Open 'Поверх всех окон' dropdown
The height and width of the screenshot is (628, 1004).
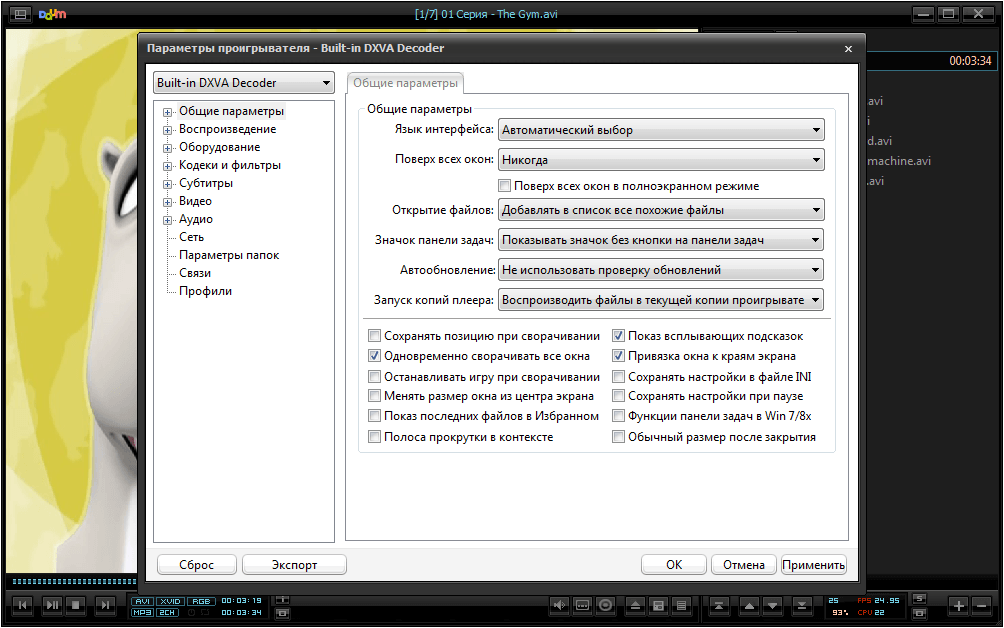click(x=661, y=159)
